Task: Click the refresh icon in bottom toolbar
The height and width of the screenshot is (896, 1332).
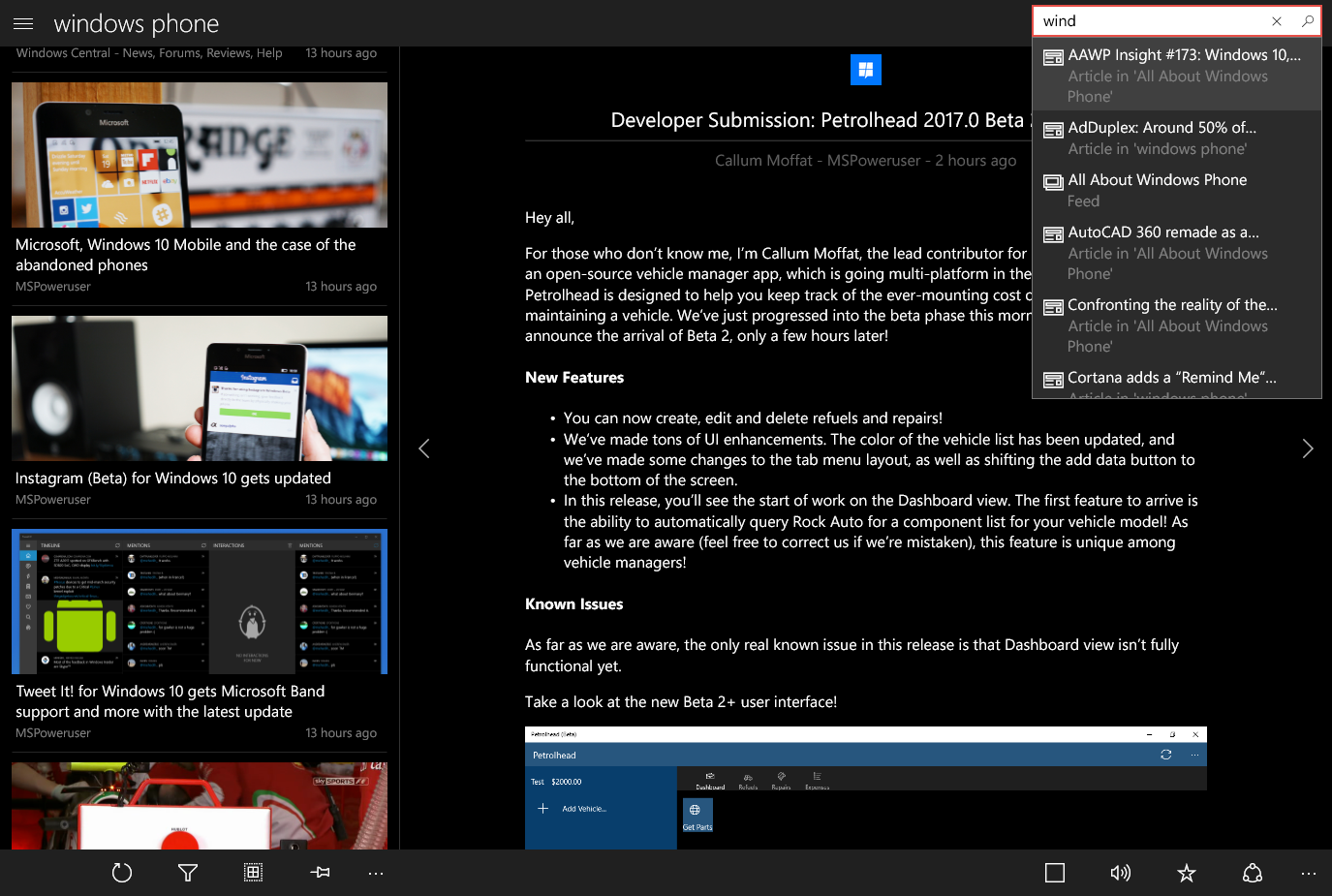Action: tap(122, 873)
